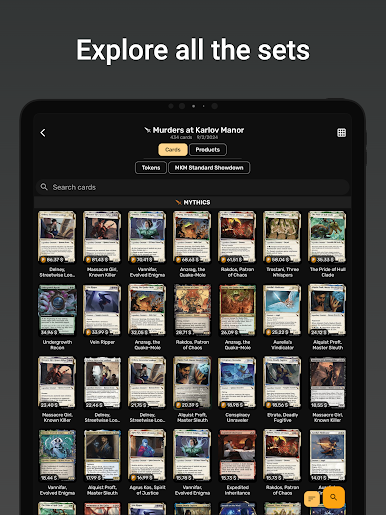This screenshot has height=515, width=386.
Task: Open Alquist Proft card priced 17.99 $
Action: [102, 455]
